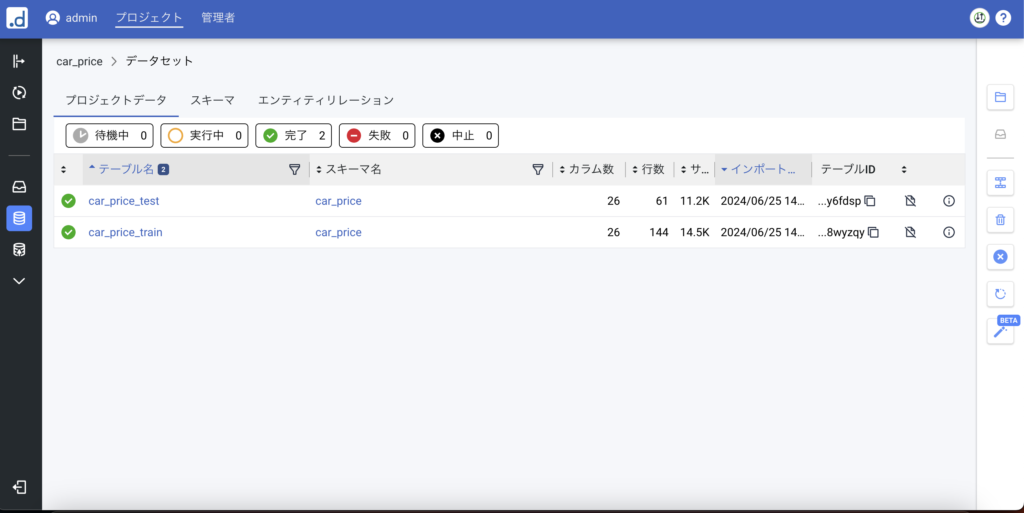Screen dimensions: 1024x513
Task: Click car_price breadcrumb link
Action: pos(79,61)
